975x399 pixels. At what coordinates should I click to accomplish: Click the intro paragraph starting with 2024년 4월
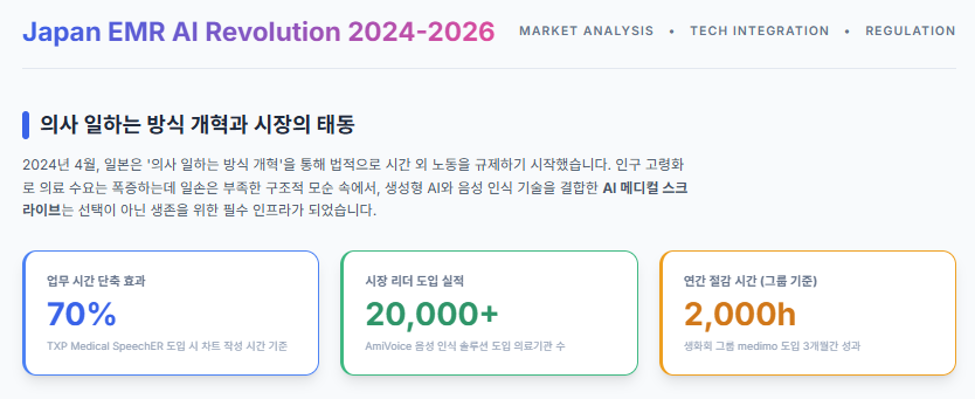(355, 188)
